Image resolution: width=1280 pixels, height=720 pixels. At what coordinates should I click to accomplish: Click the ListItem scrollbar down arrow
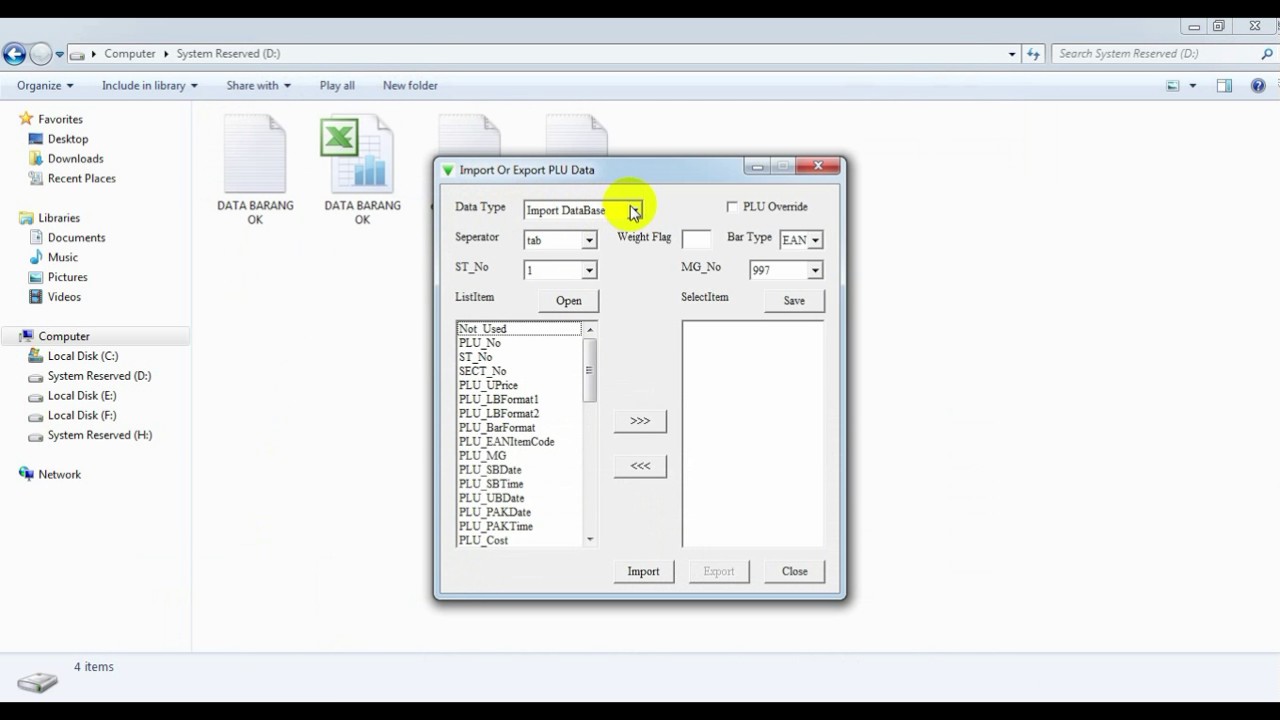click(x=590, y=540)
